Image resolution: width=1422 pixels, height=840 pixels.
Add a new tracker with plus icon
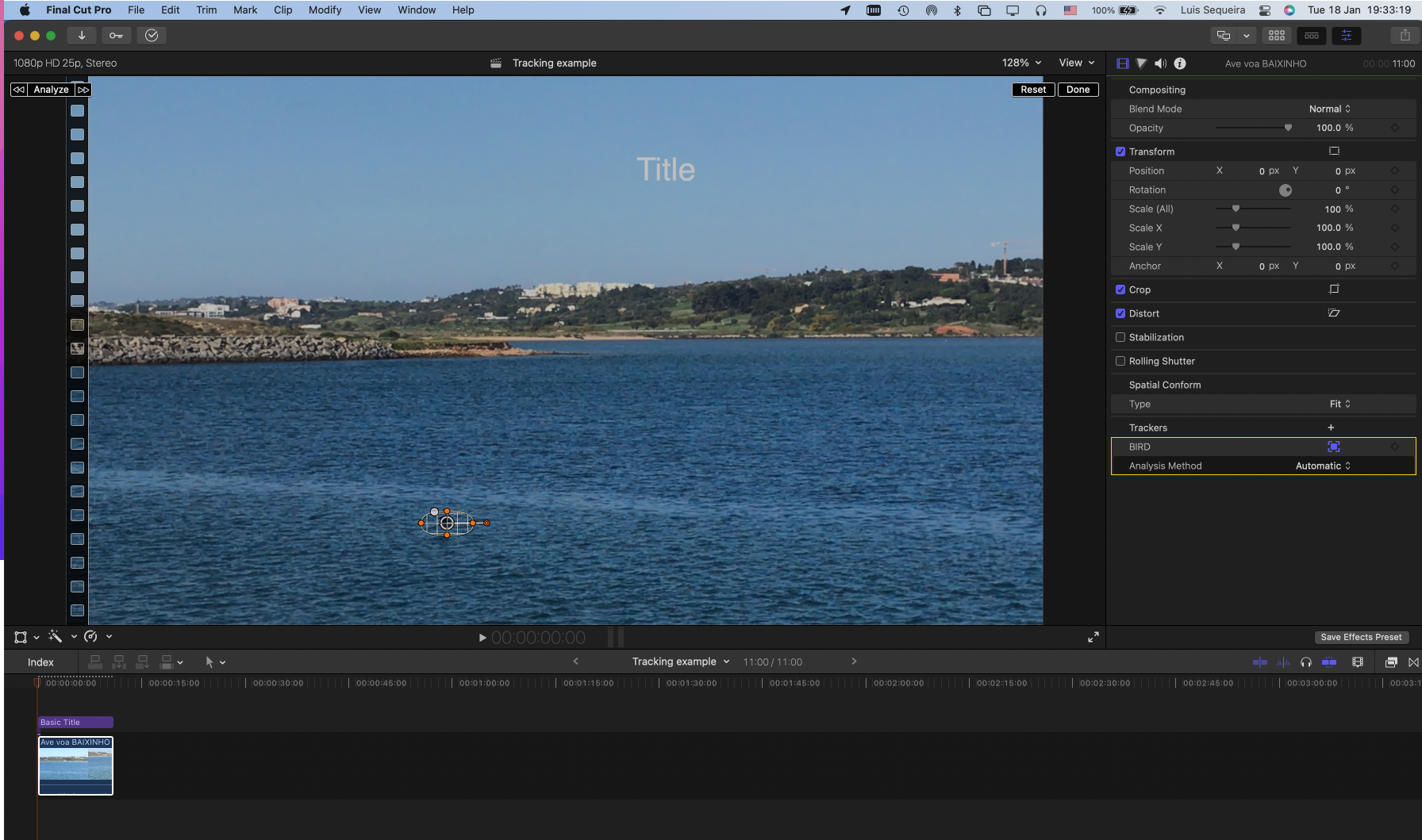1331,428
